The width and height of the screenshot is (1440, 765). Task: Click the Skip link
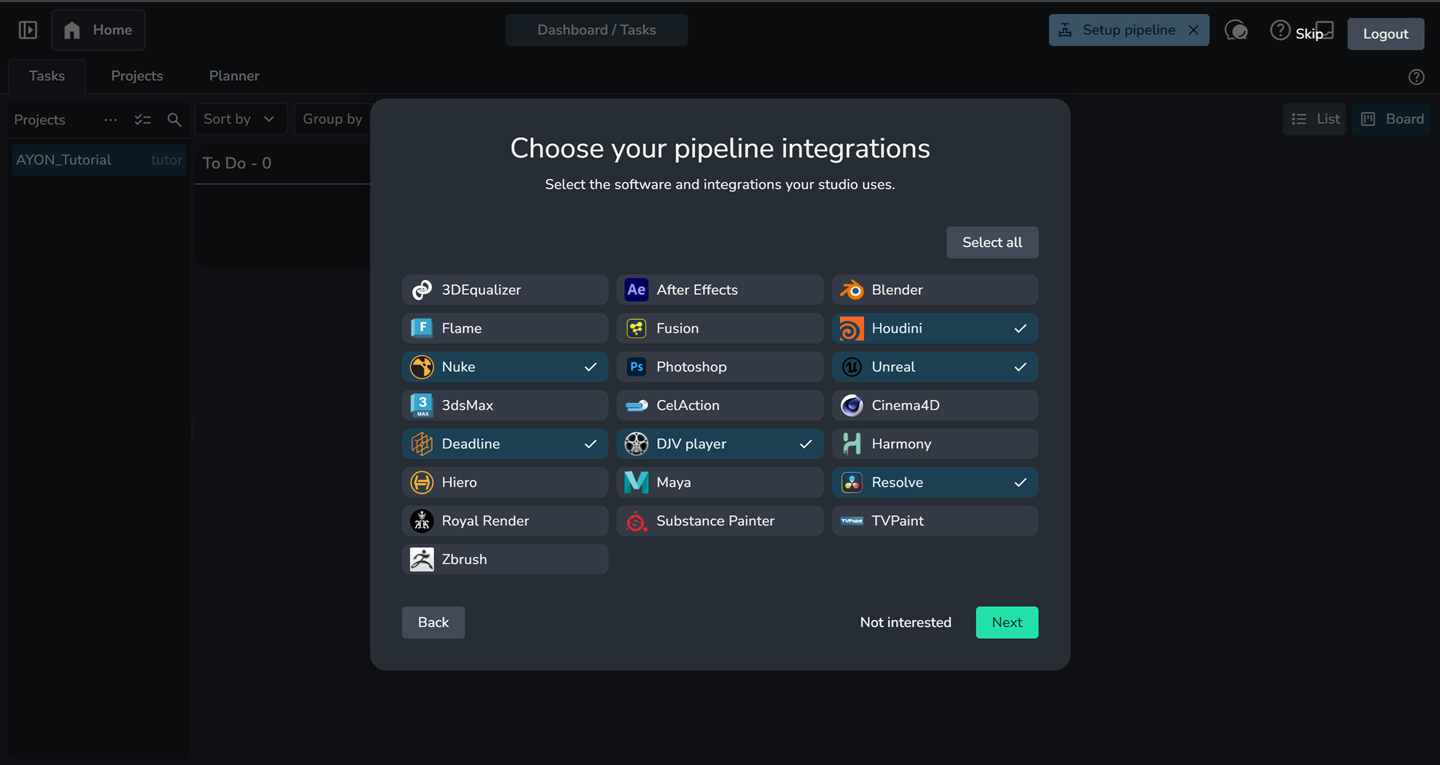[x=1309, y=34]
